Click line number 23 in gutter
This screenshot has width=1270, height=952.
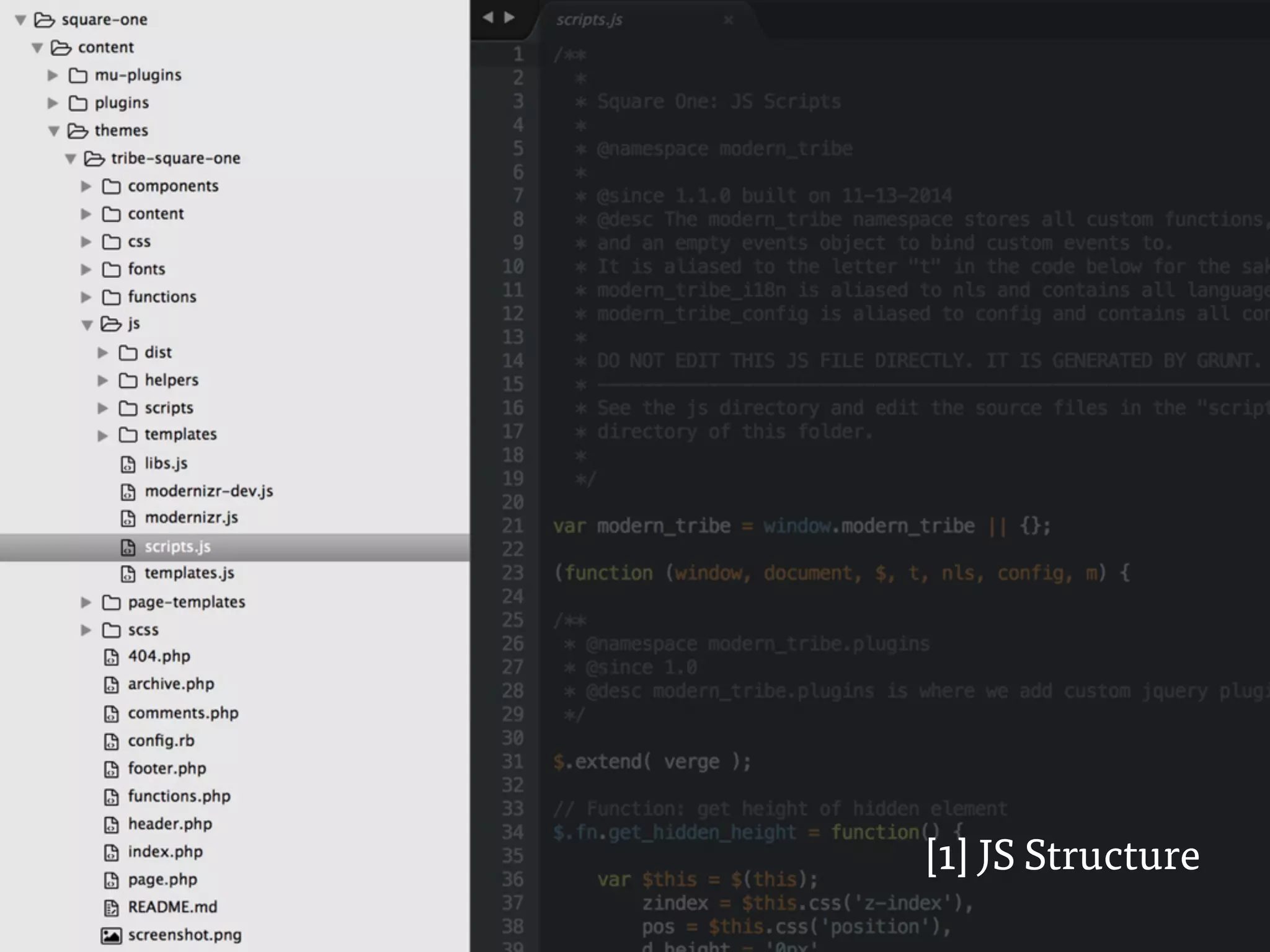[513, 573]
